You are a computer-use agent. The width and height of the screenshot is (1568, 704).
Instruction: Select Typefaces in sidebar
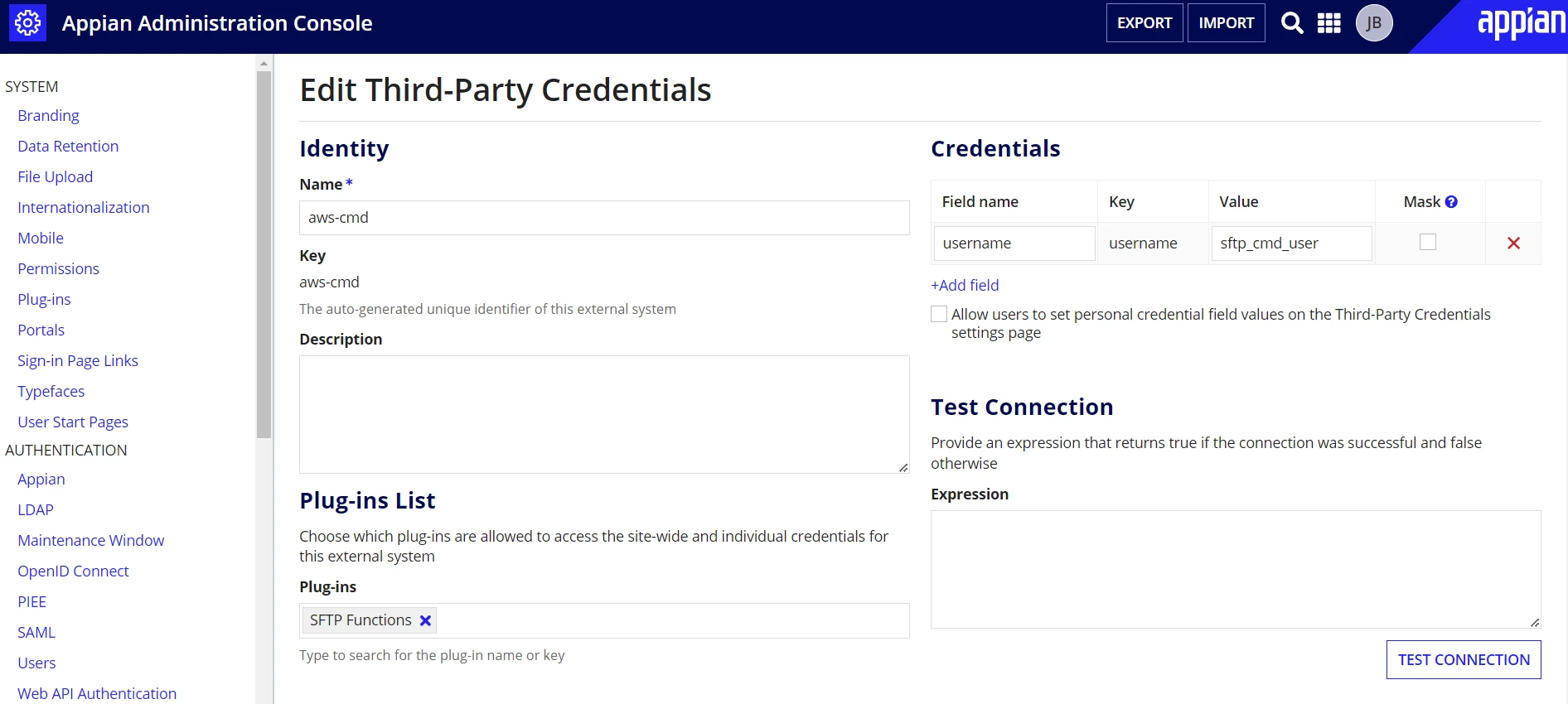point(51,392)
